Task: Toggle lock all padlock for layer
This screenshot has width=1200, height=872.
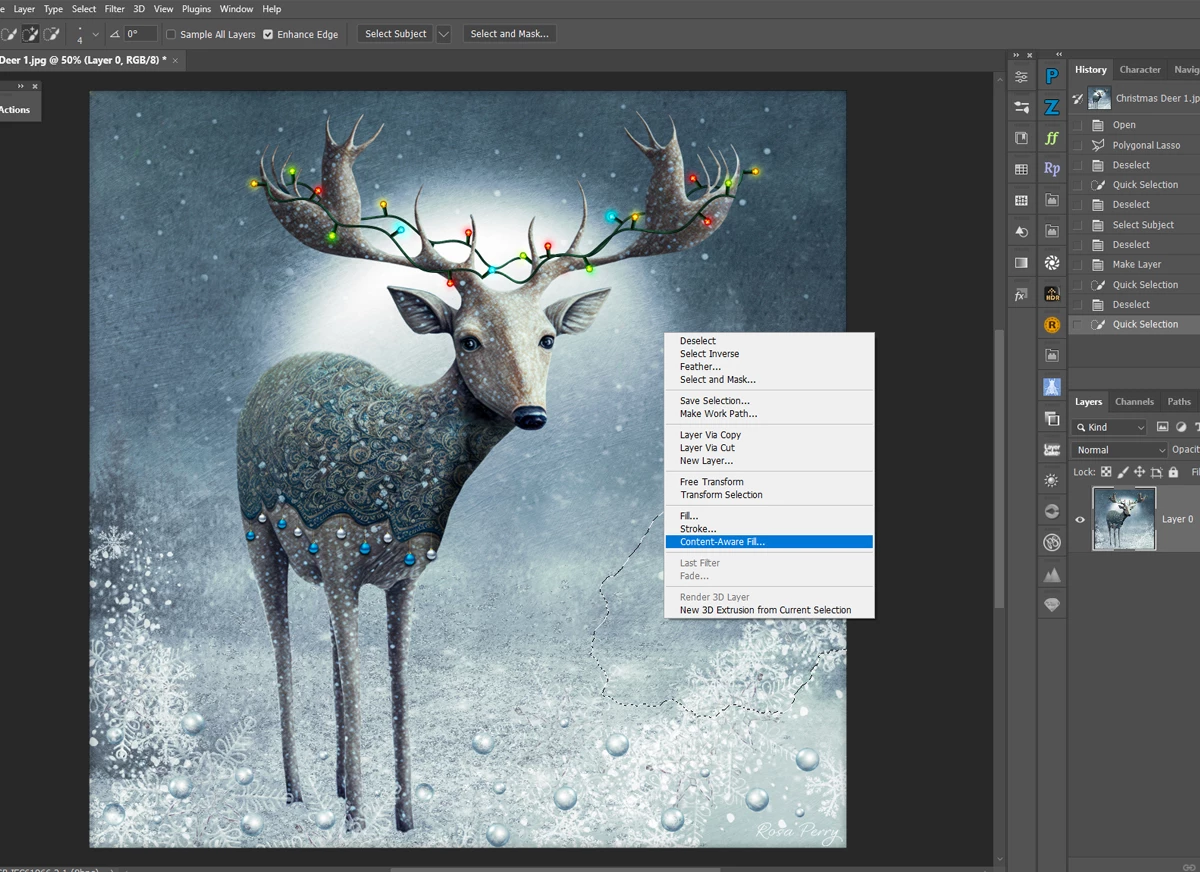Action: point(1173,472)
